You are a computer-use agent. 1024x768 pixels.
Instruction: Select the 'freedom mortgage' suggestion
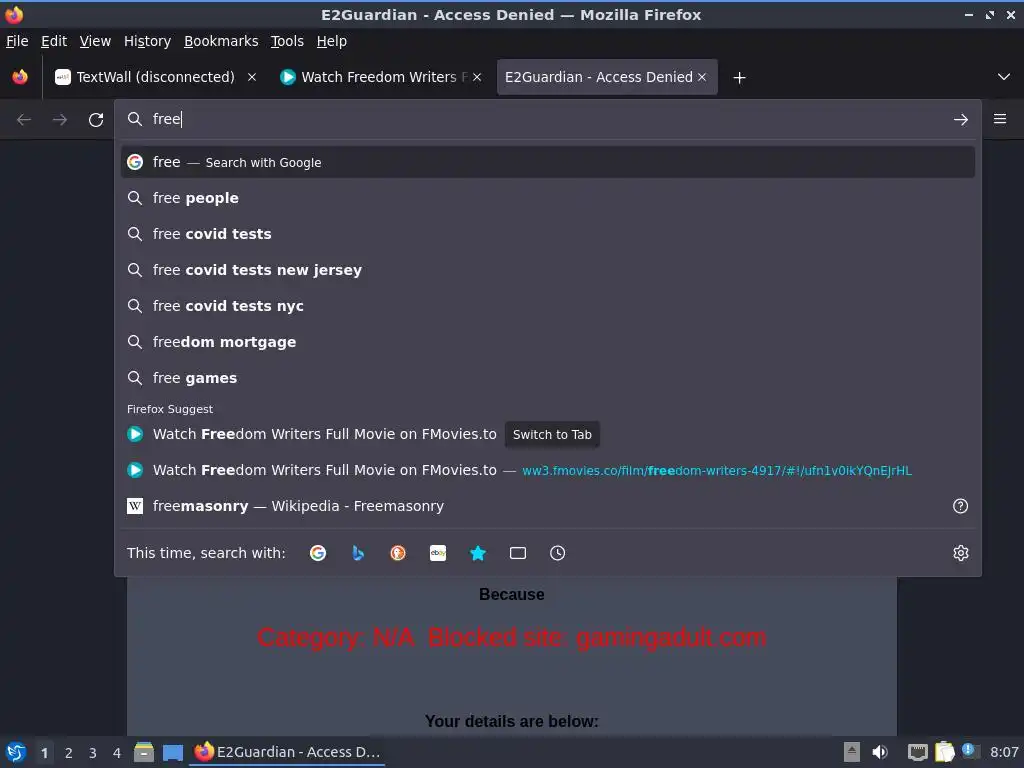547,342
